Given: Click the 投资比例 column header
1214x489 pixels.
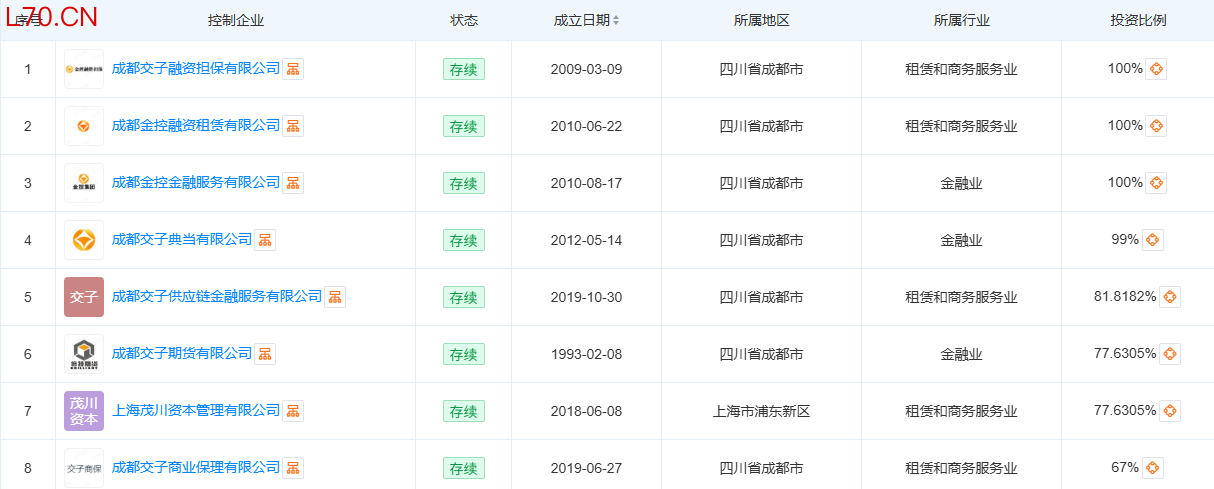Looking at the screenshot, I should (1138, 20).
